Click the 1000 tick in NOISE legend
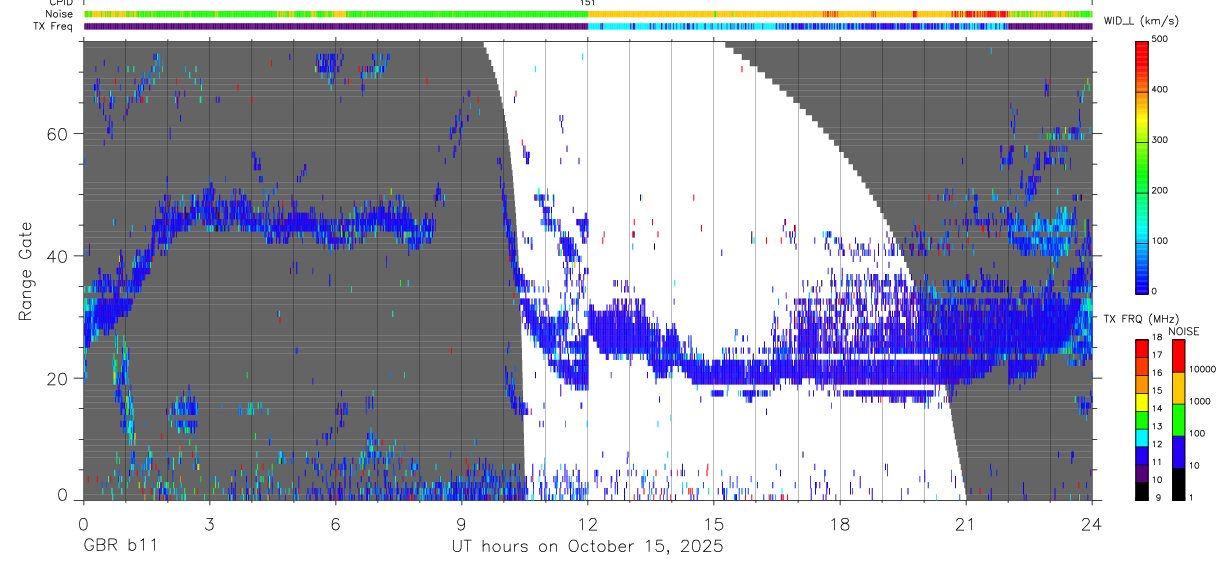This screenshot has height=567, width=1228. pos(1199,401)
